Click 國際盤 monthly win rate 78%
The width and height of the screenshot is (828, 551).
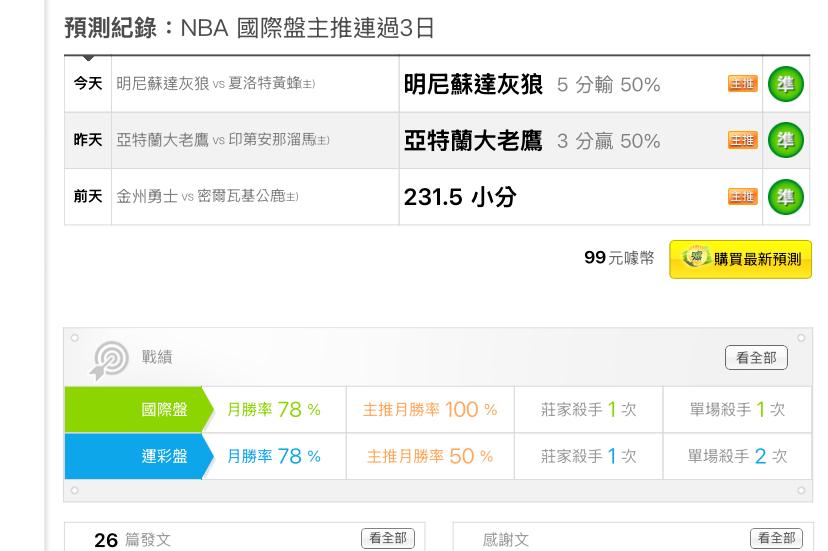point(274,410)
